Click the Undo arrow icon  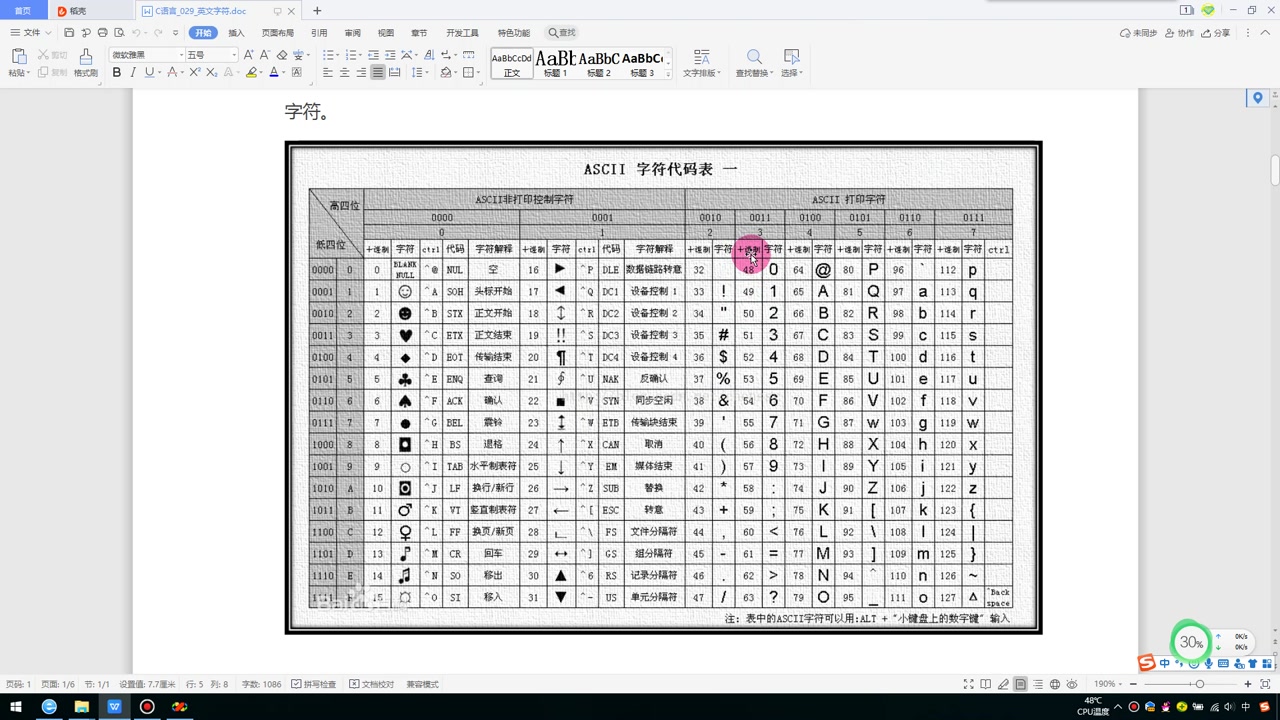[x=136, y=32]
